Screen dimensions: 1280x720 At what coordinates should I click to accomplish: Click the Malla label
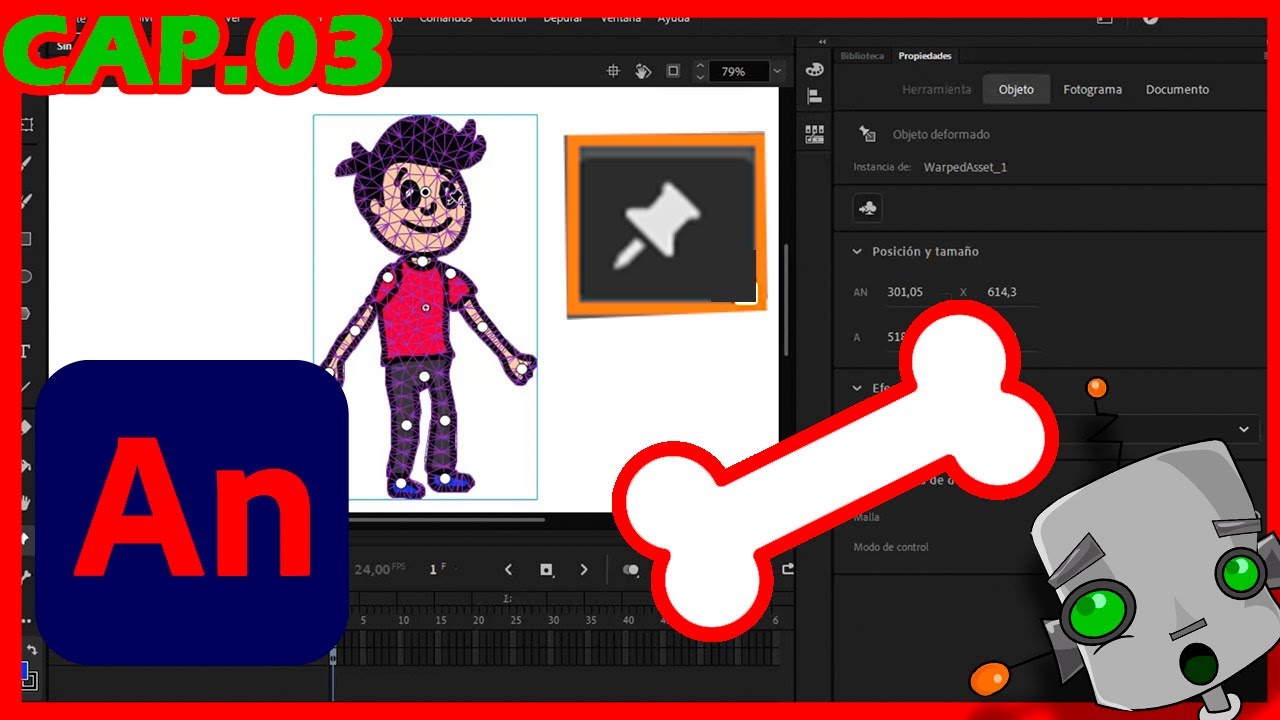(866, 517)
